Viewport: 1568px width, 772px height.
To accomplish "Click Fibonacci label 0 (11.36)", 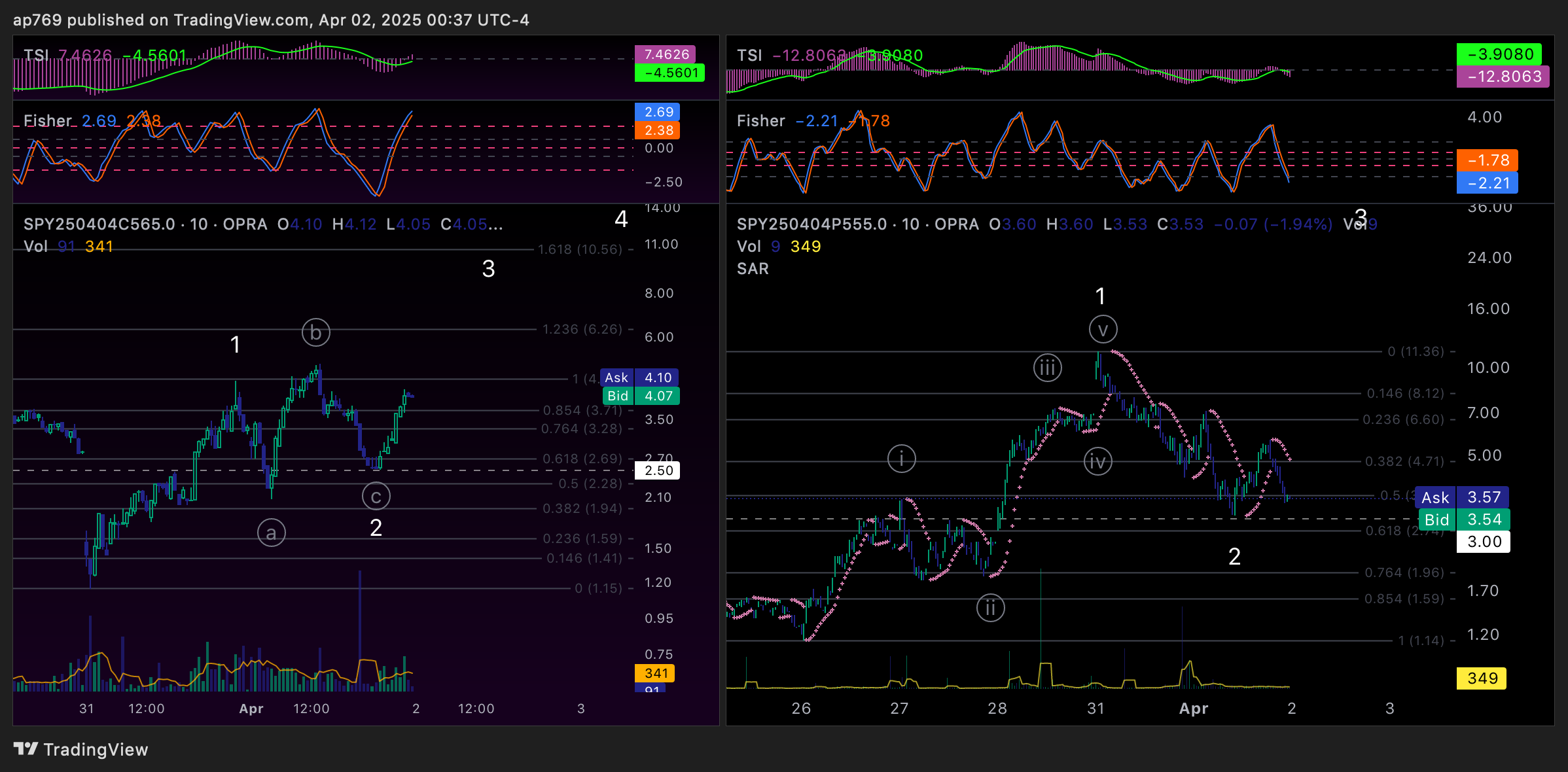I will [1416, 351].
